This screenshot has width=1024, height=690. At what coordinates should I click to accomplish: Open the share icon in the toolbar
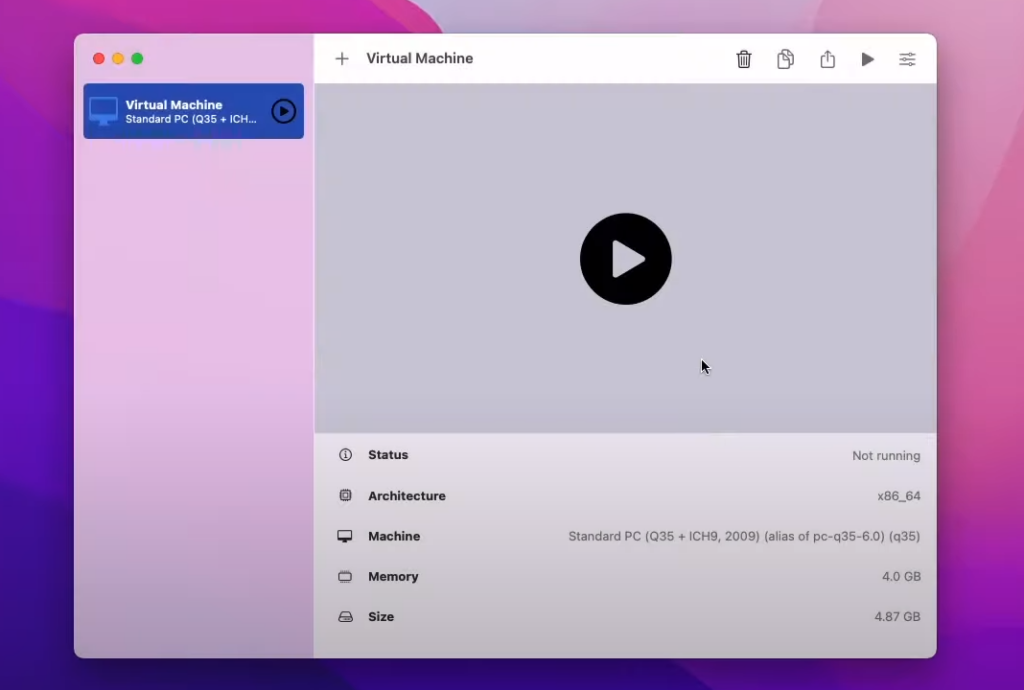pos(827,59)
